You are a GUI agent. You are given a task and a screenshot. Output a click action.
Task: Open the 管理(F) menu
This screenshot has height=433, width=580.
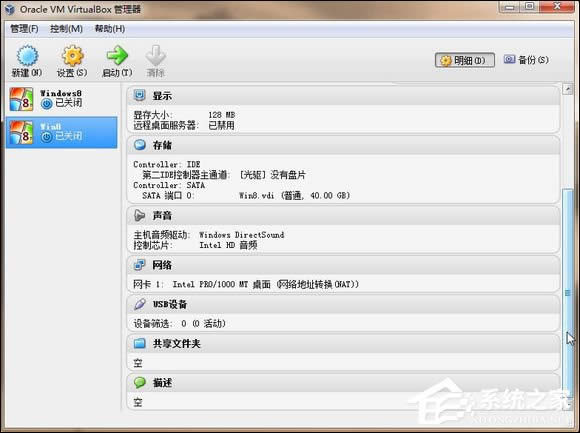[24, 28]
